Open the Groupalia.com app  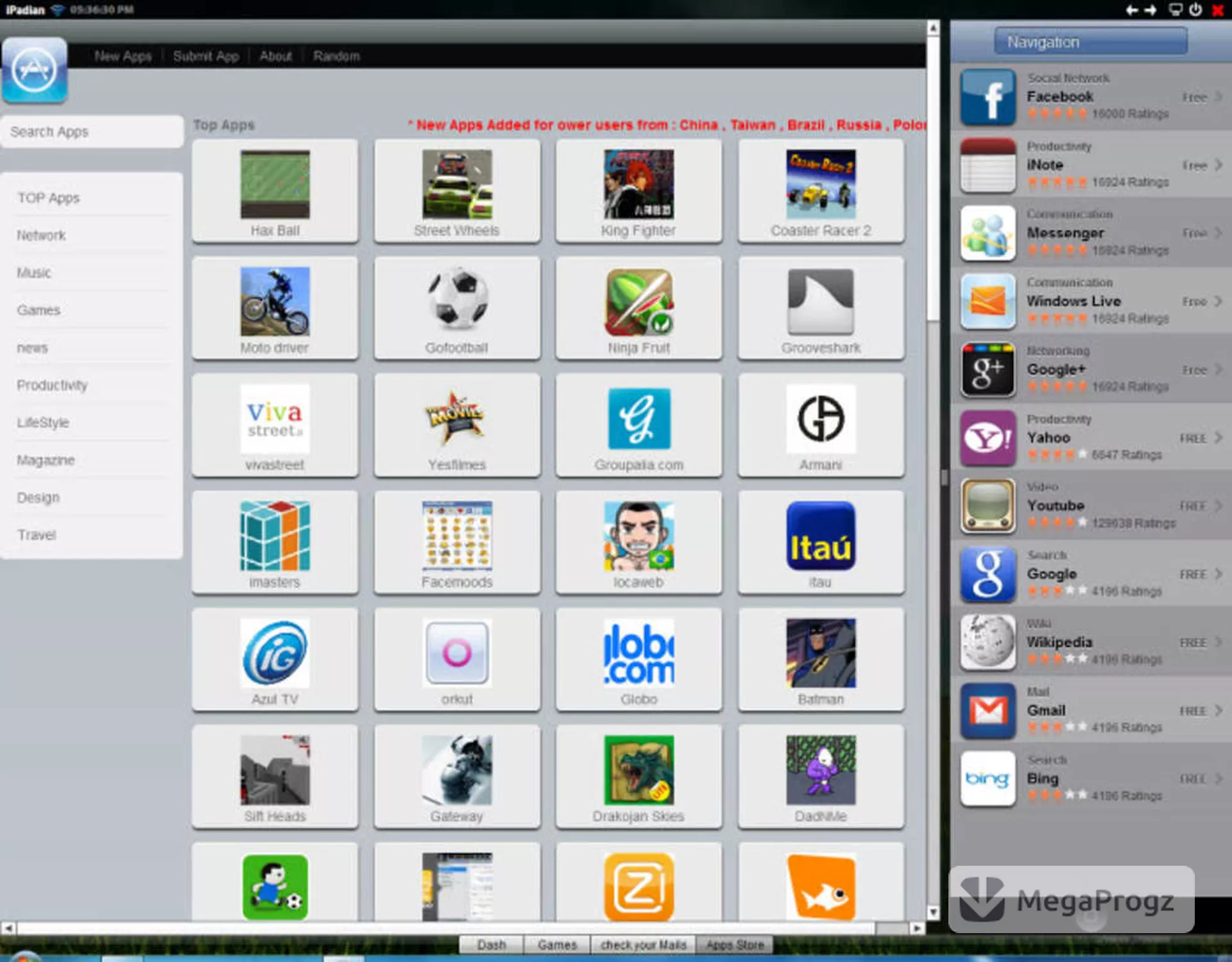tap(638, 426)
